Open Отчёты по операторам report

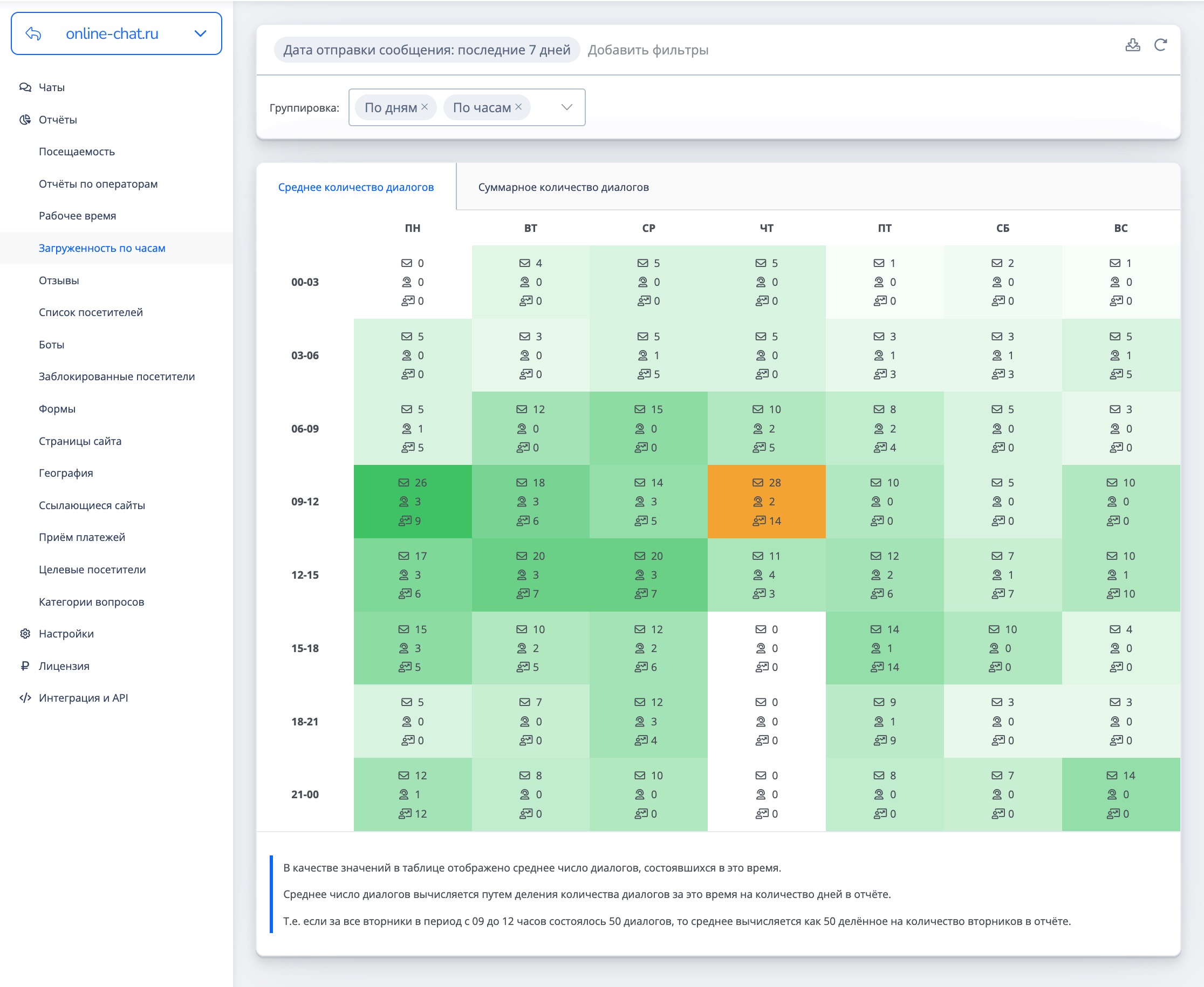pos(98,183)
